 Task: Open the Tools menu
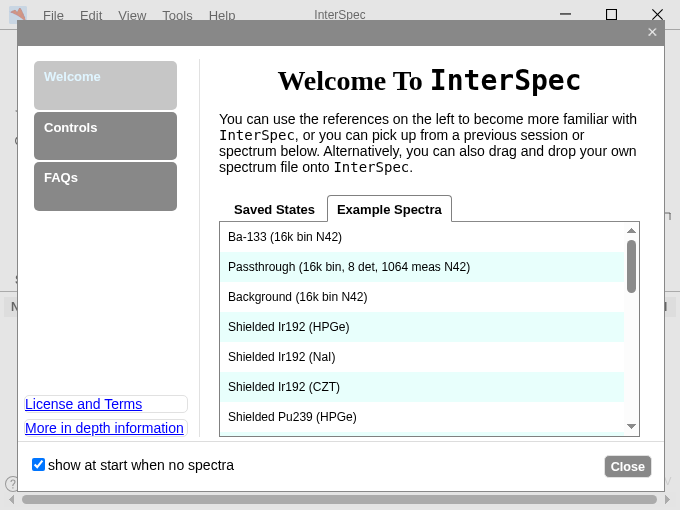click(x=177, y=16)
